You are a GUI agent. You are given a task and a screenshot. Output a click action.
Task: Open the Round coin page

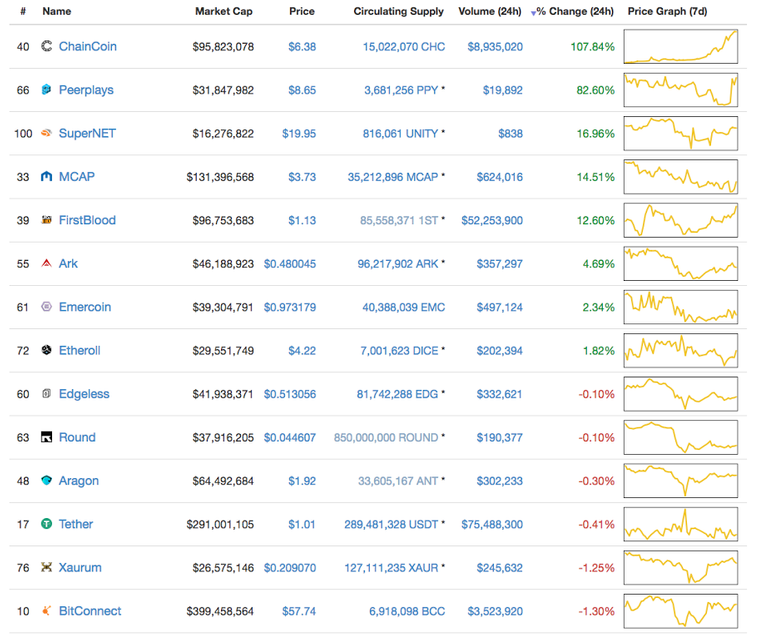coord(77,437)
